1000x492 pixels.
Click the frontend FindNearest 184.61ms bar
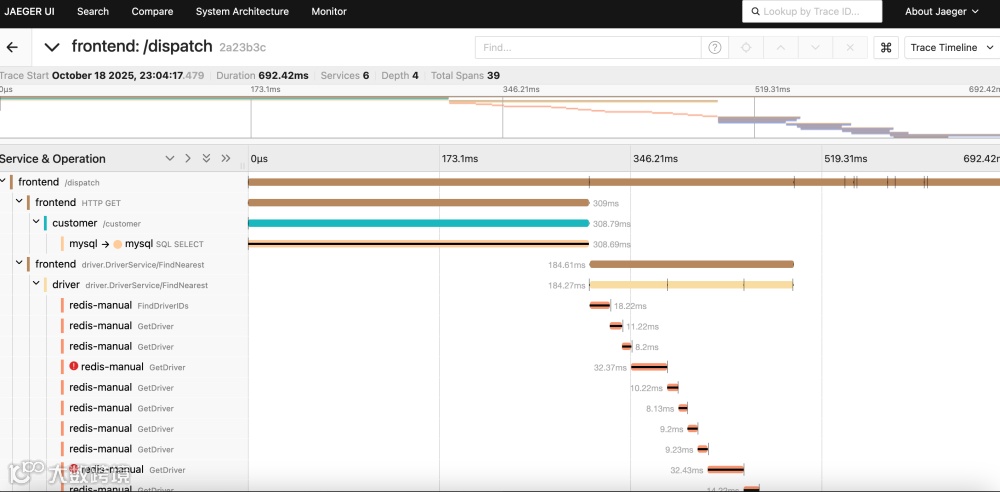[x=691, y=264]
